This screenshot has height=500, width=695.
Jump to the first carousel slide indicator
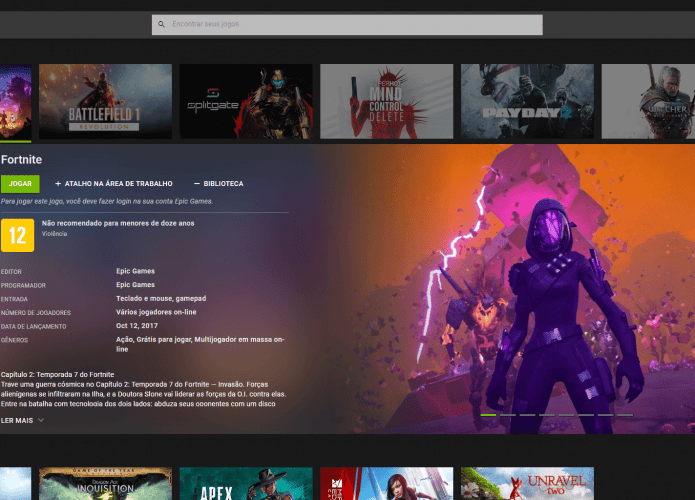click(488, 415)
